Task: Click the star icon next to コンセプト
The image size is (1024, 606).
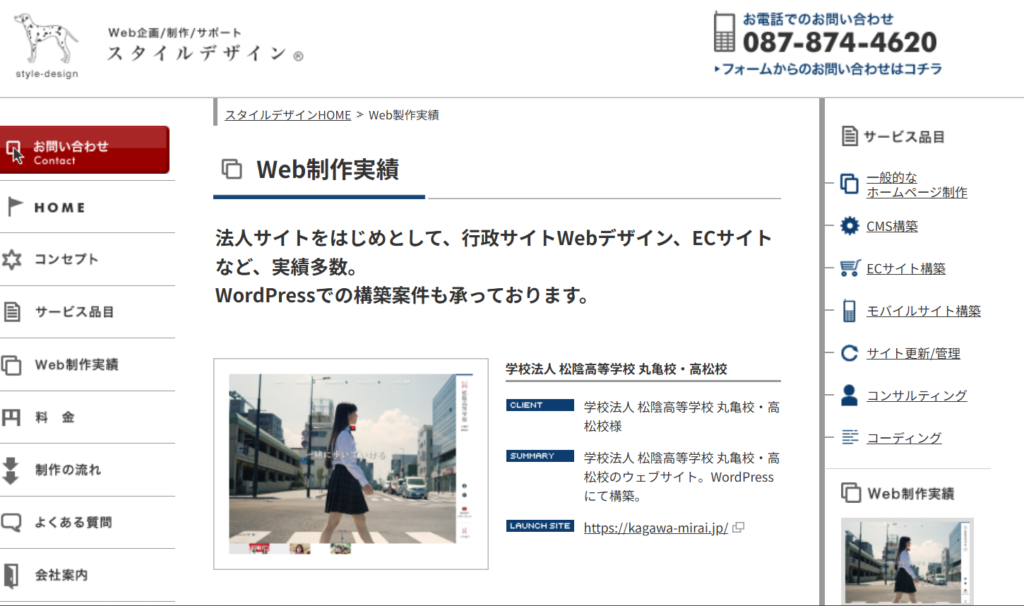Action: (12, 260)
